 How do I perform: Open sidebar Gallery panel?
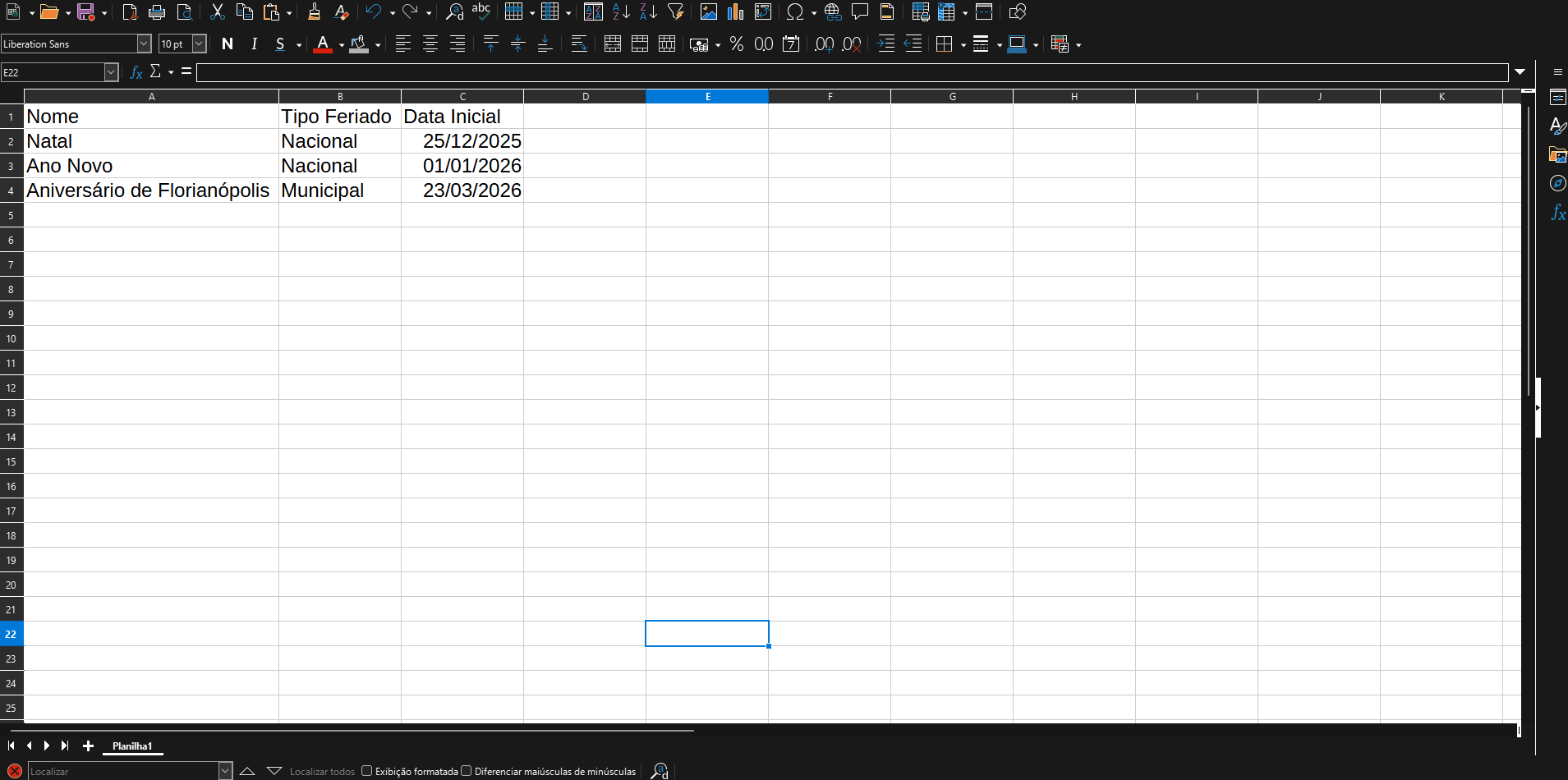coord(1557,154)
